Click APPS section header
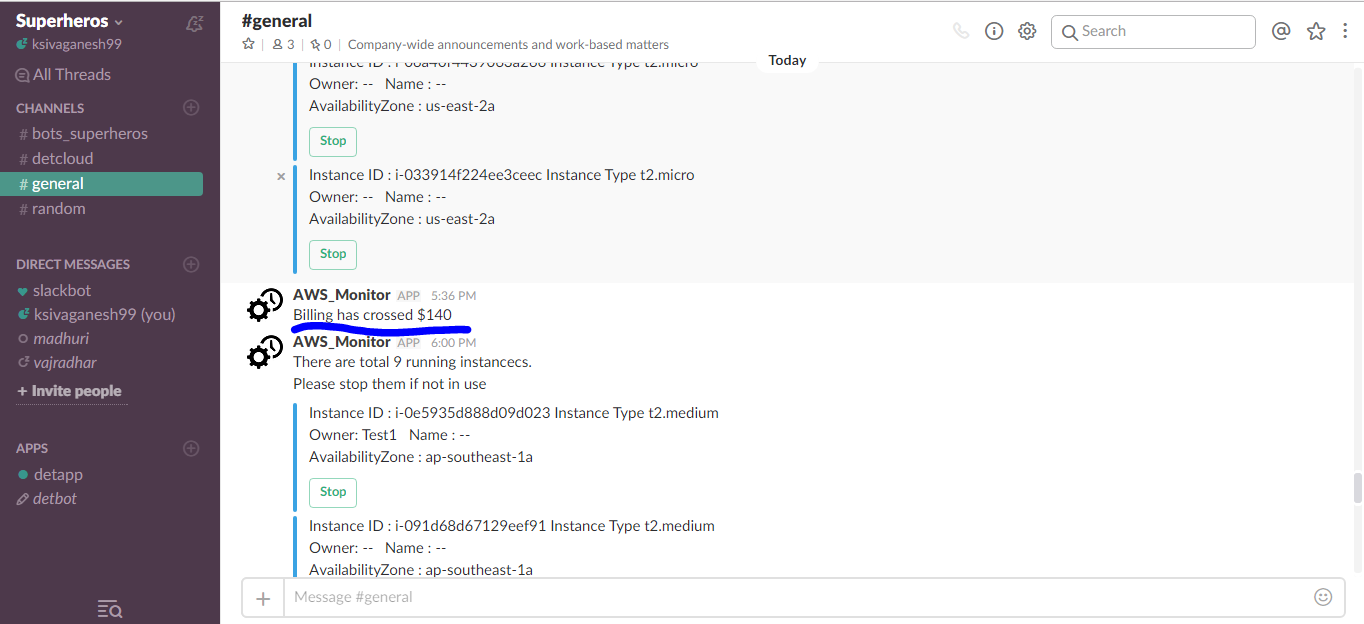The image size is (1364, 624). (x=32, y=449)
